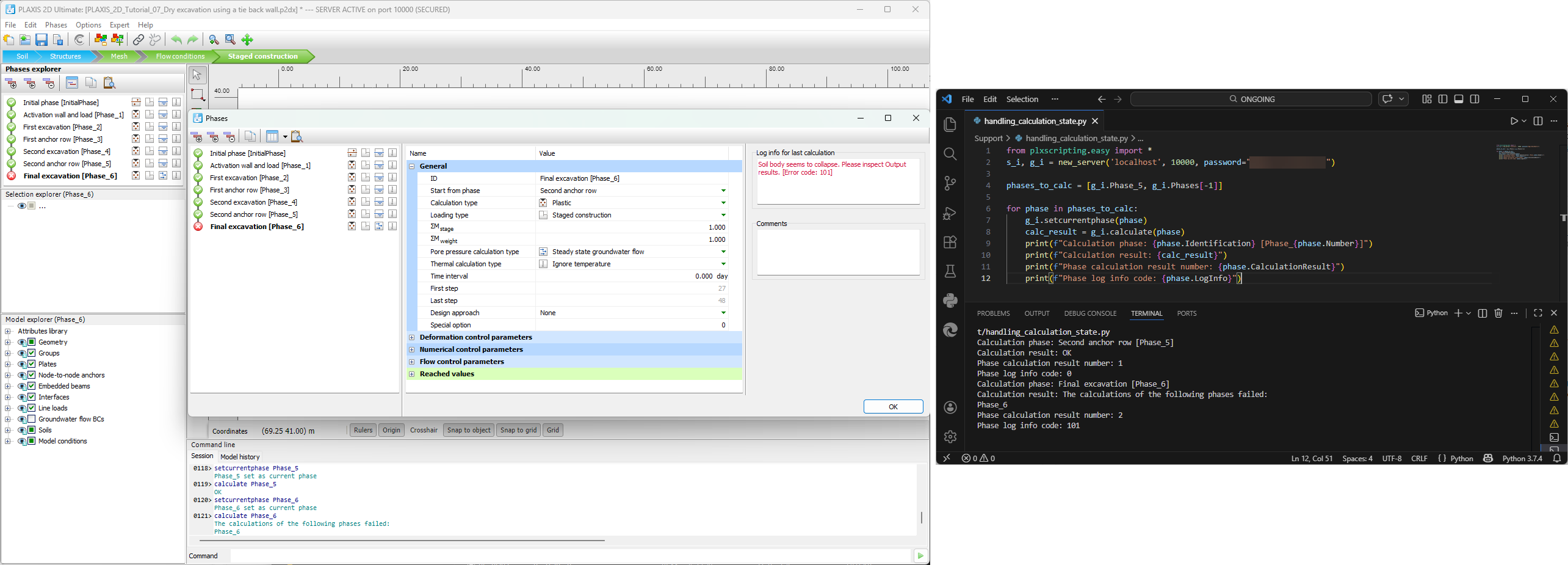This screenshot has width=1568, height=565.
Task: Click the chain link icon in PLAXIS toolbar
Action: pos(139,40)
